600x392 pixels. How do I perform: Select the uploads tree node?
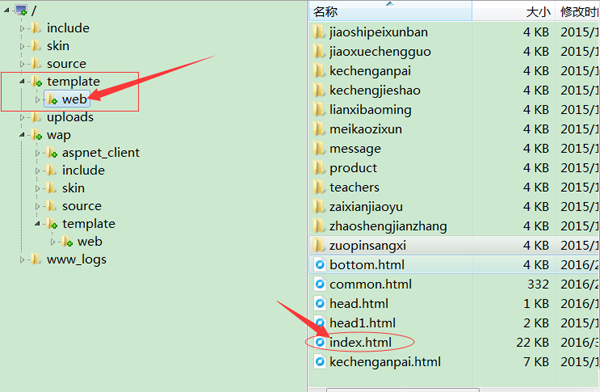(70, 117)
